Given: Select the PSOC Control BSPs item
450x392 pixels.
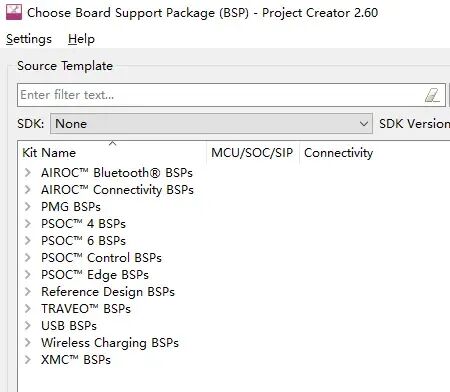Looking at the screenshot, I should tap(101, 258).
